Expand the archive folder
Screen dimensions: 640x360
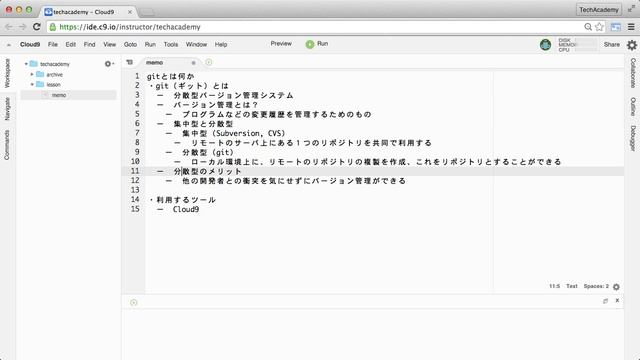pos(32,74)
